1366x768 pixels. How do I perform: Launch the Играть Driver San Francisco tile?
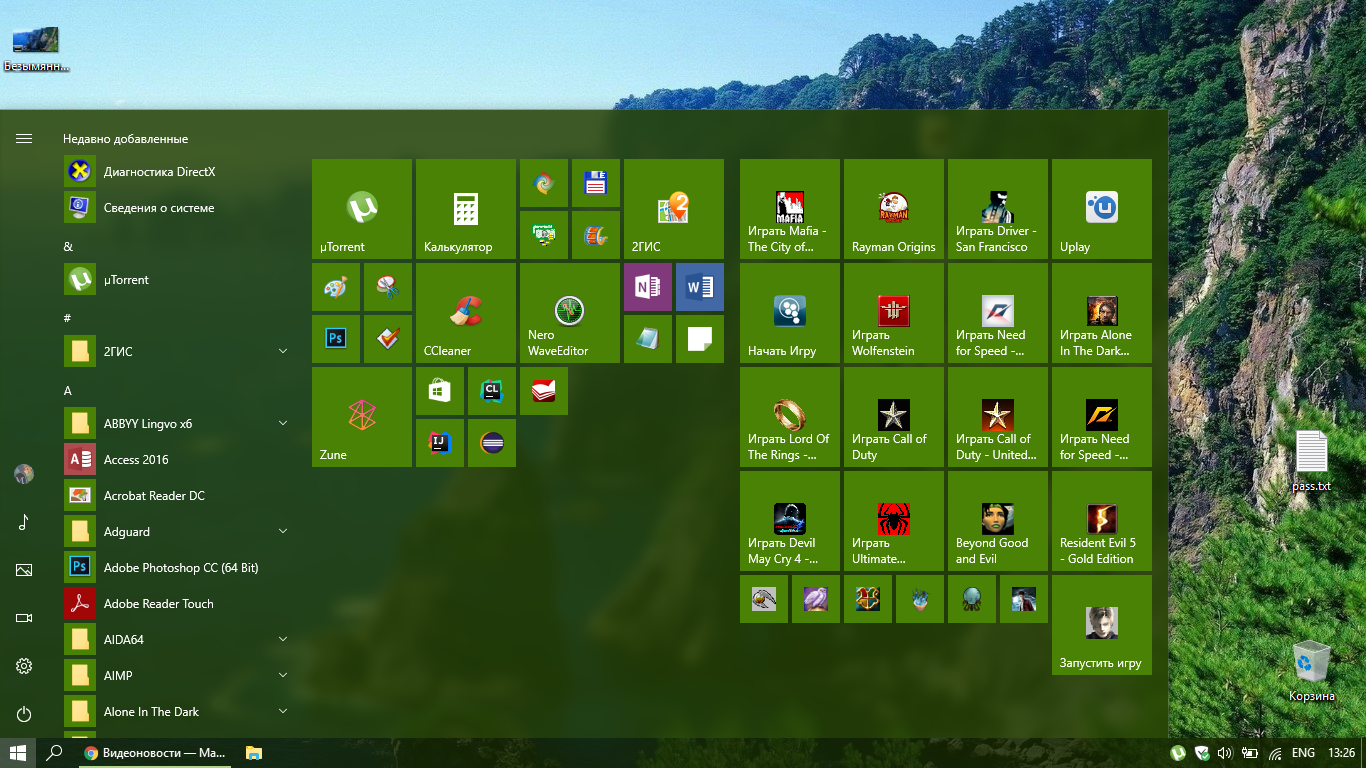pyautogui.click(x=998, y=209)
